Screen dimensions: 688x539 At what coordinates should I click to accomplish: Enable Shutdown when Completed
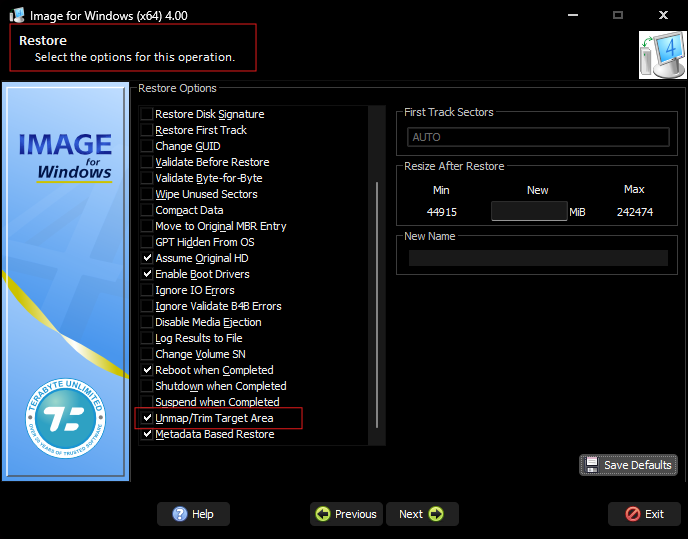click(x=147, y=386)
